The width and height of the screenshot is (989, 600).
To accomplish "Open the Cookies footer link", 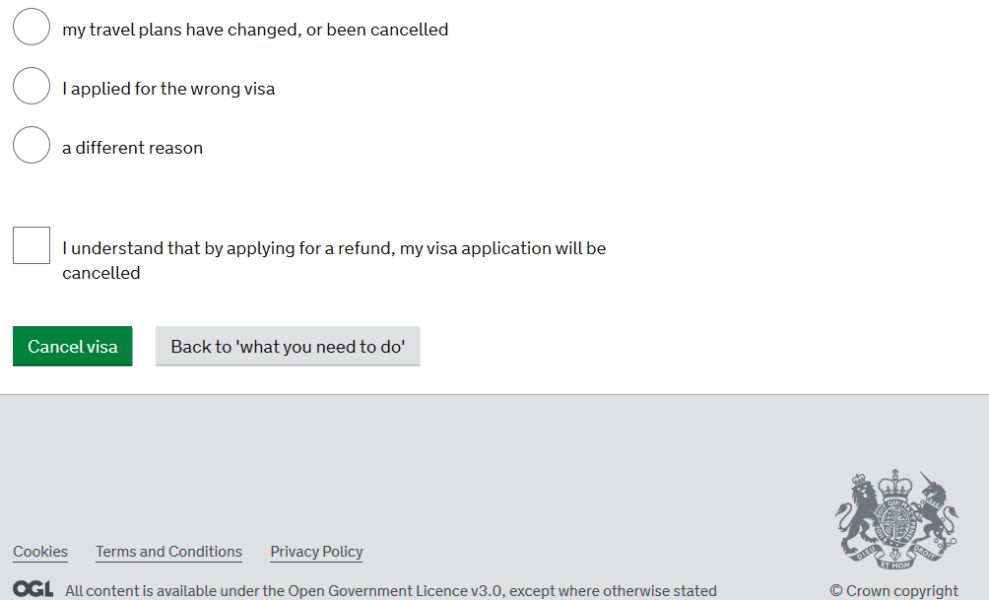I will coord(40,551).
